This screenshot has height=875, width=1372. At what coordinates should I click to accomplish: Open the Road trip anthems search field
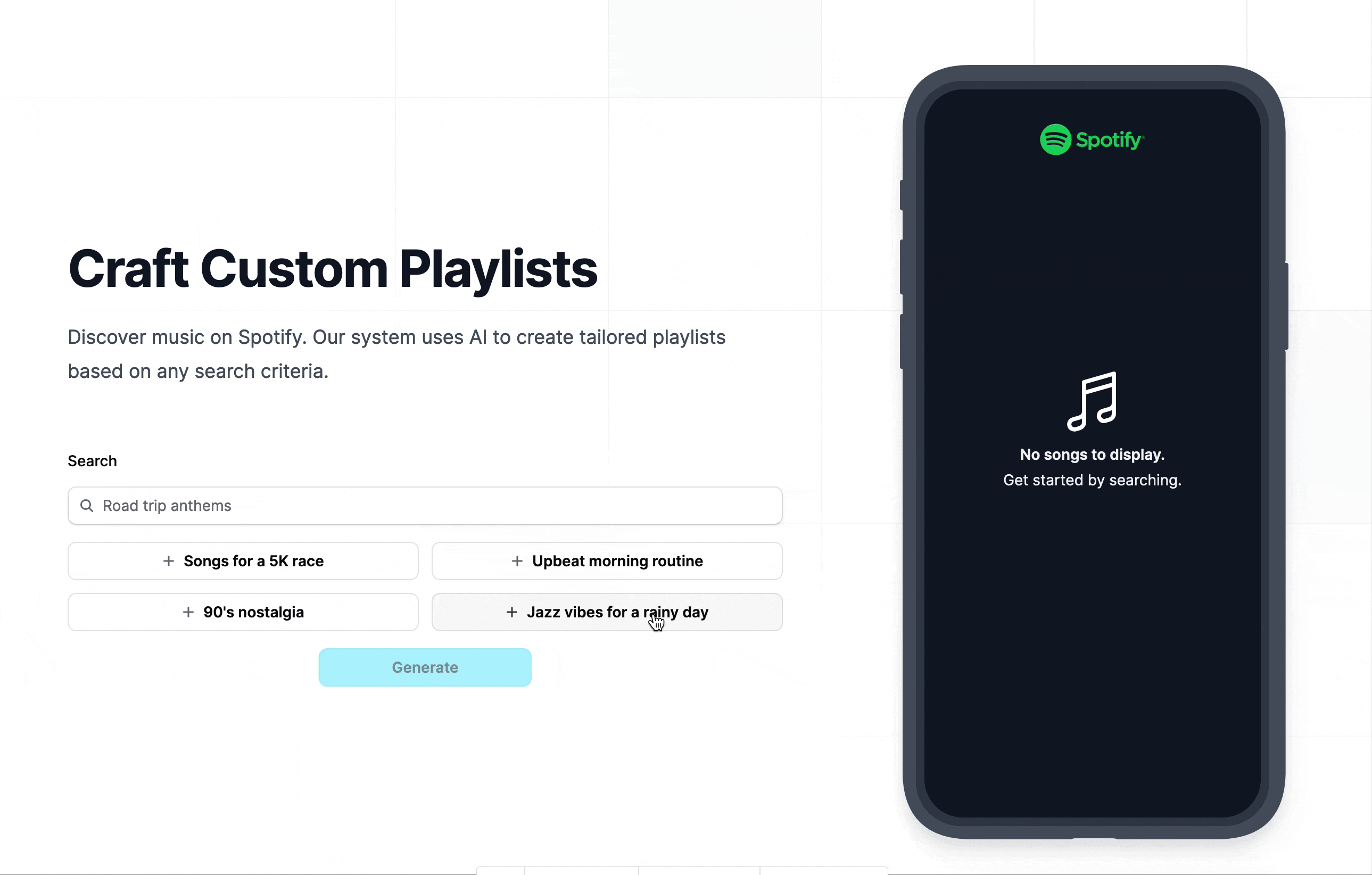(425, 505)
